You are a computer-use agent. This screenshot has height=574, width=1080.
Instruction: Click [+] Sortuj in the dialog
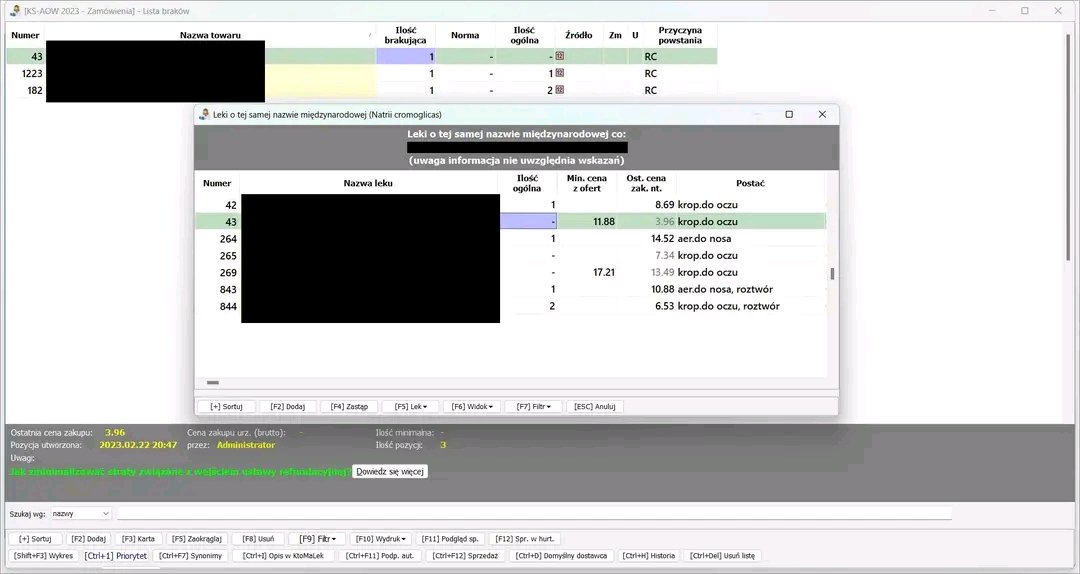tap(226, 407)
